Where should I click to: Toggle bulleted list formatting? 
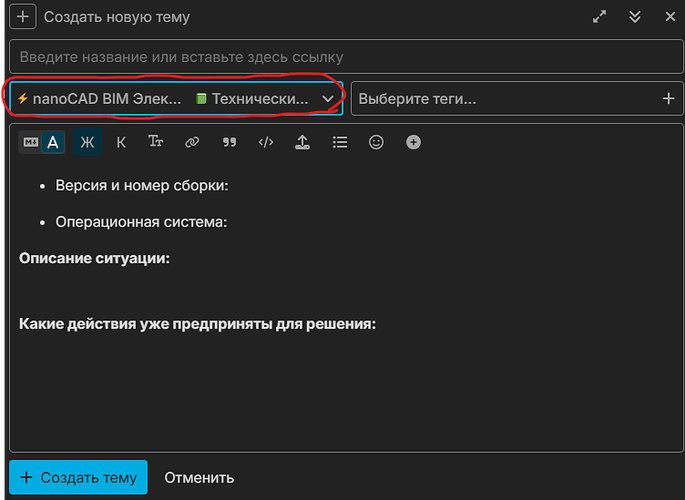(x=340, y=142)
